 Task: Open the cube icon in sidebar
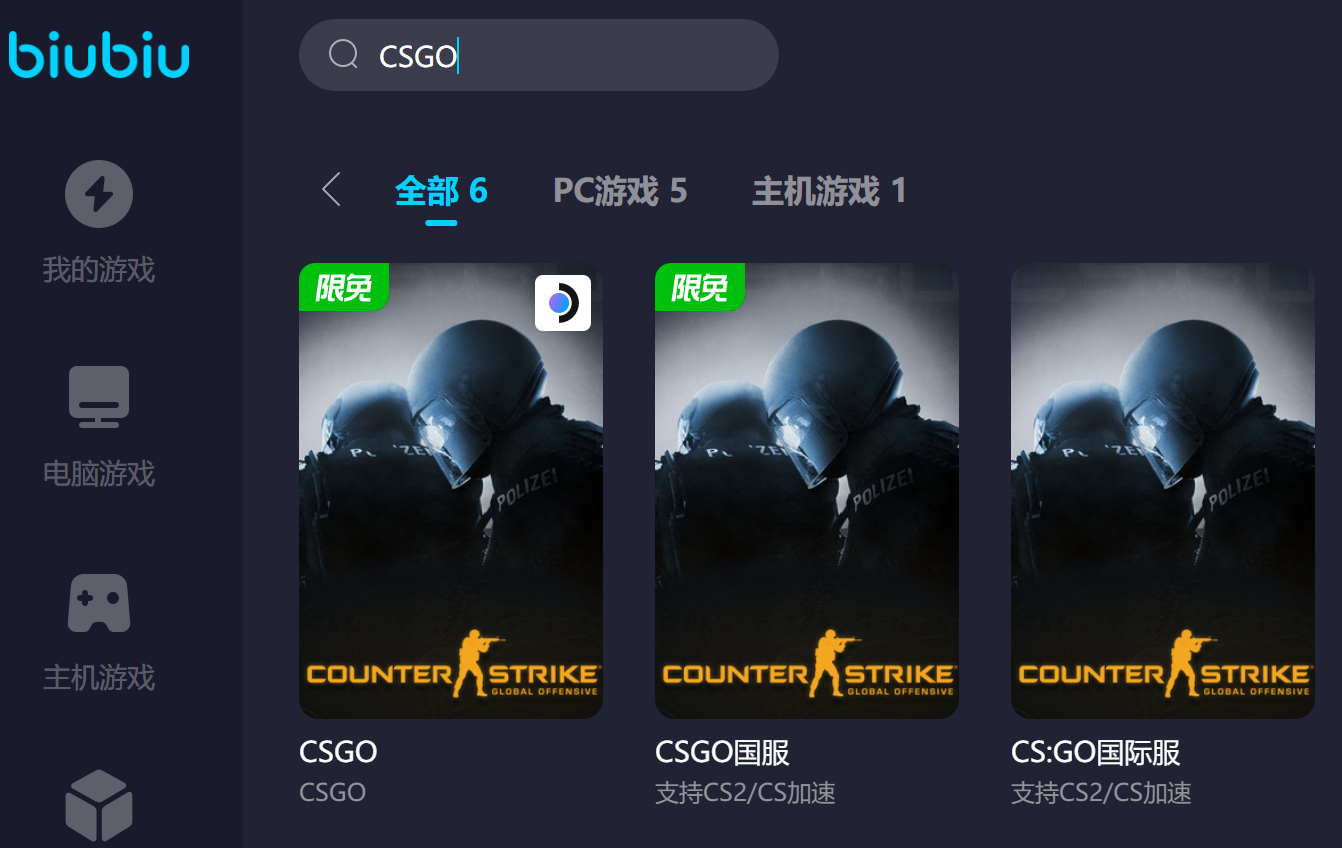(x=99, y=805)
